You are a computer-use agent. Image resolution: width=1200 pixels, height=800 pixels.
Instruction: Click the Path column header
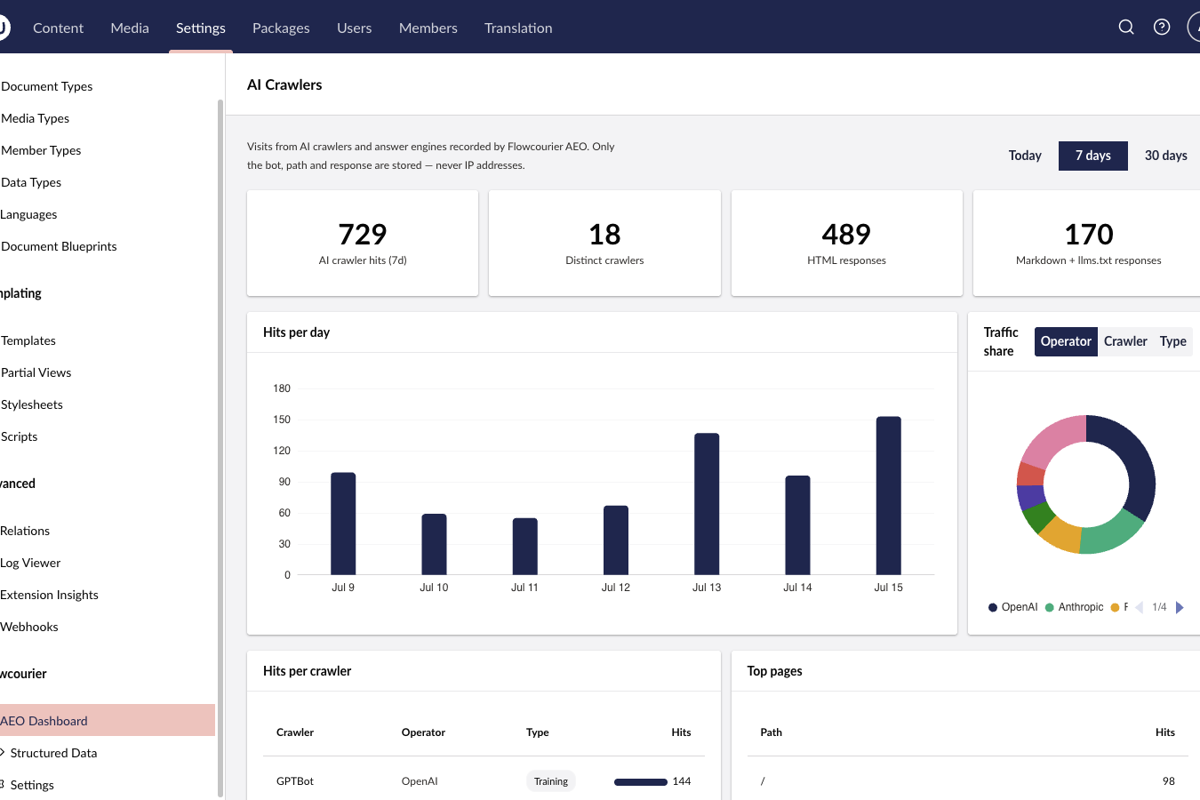tap(771, 732)
